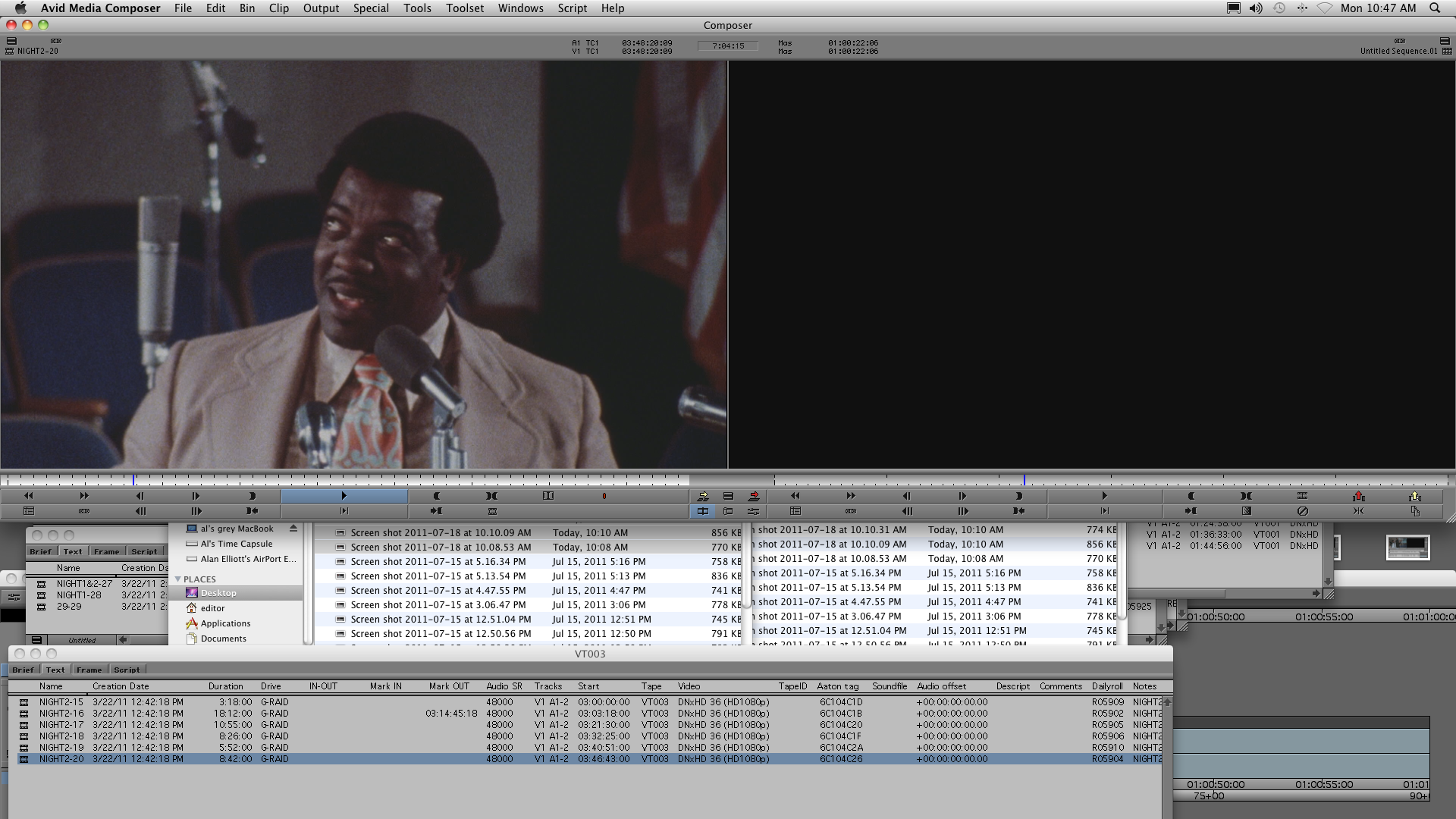Click Remove Effect icon under record monitor
Viewport: 1456px width, 819px height.
1303,511
